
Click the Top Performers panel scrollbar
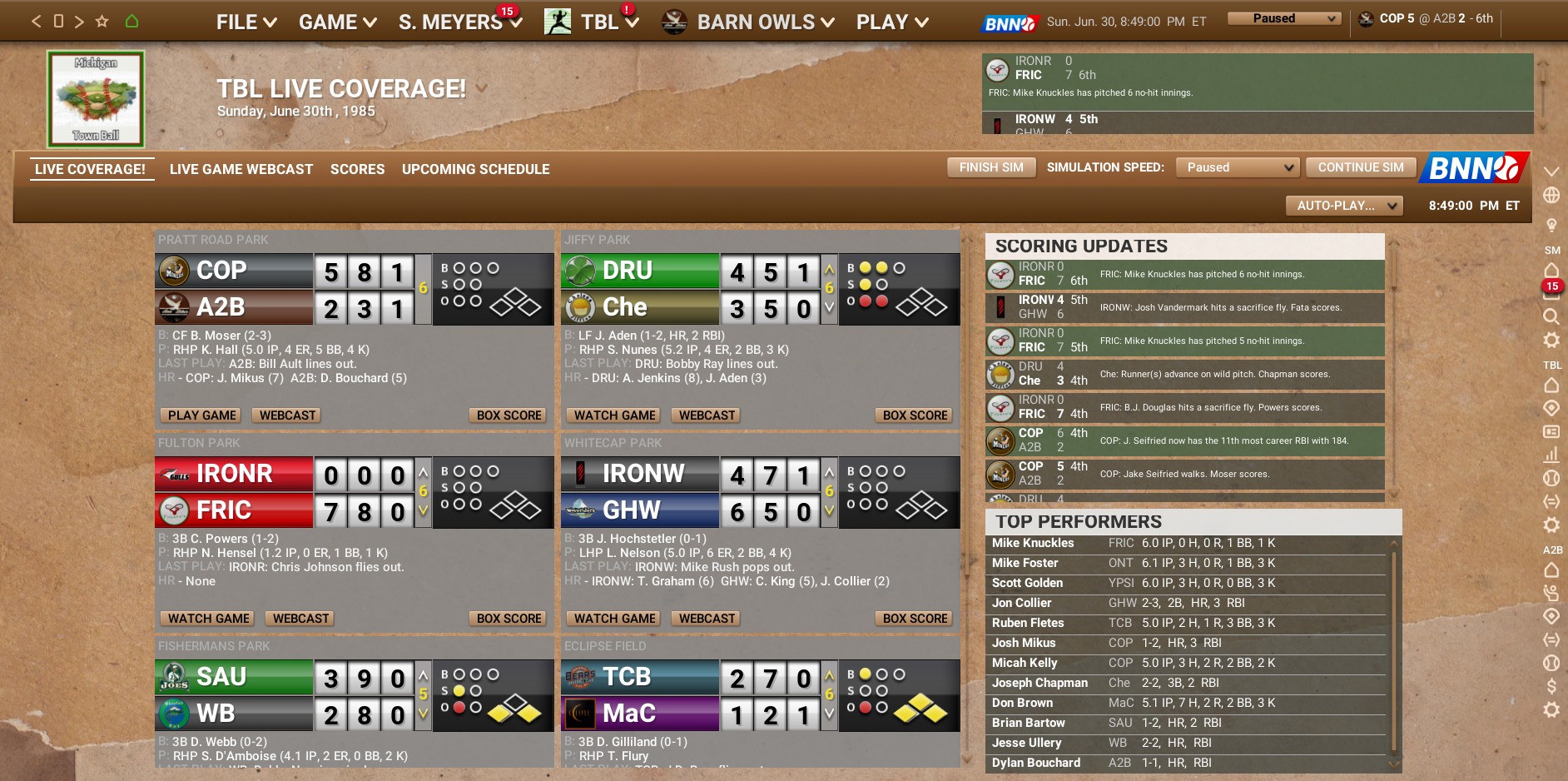tap(1394, 654)
